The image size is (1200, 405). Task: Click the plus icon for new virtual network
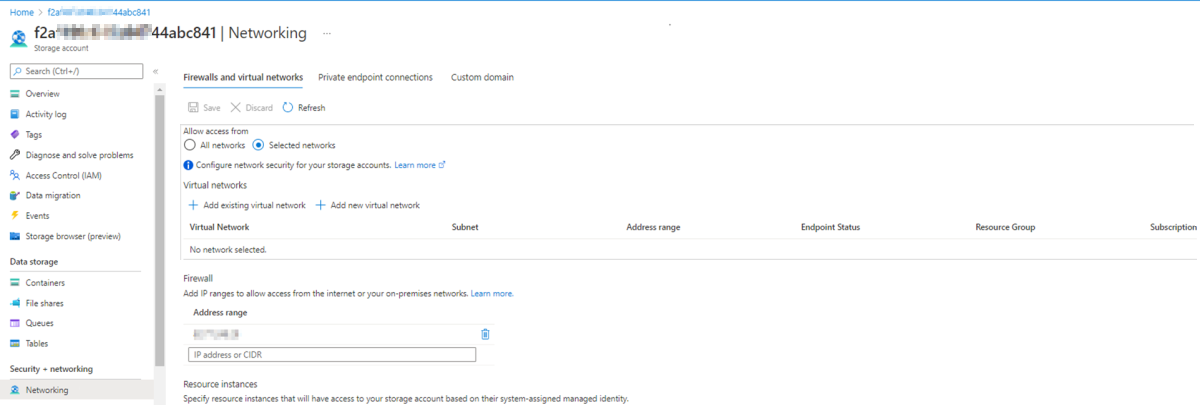pos(321,205)
